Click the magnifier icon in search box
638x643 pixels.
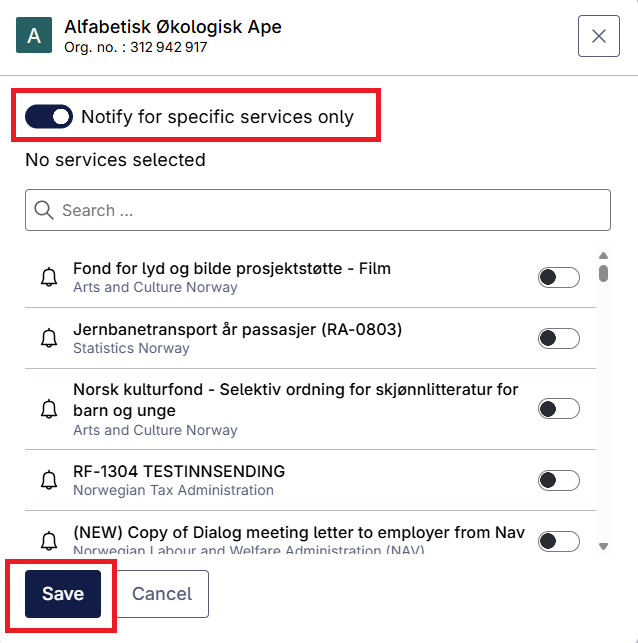point(44,210)
